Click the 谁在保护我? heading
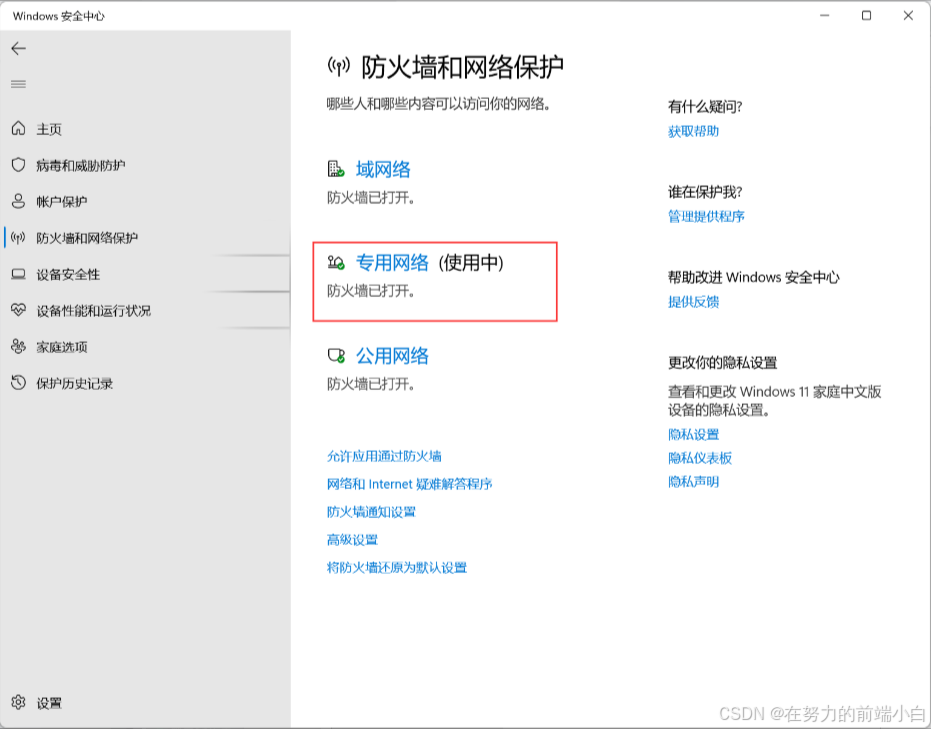The height and width of the screenshot is (729, 931). click(x=705, y=192)
